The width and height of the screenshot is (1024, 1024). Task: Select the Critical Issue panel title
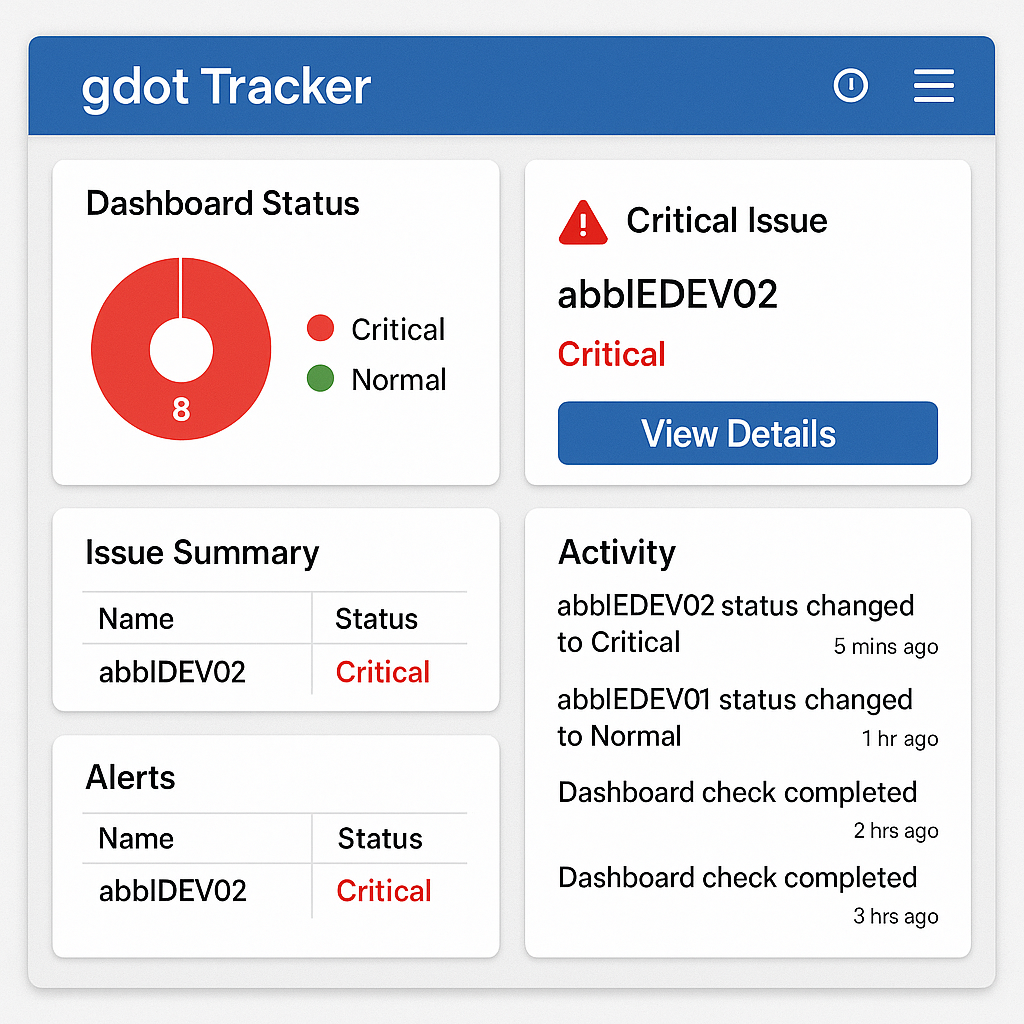727,221
